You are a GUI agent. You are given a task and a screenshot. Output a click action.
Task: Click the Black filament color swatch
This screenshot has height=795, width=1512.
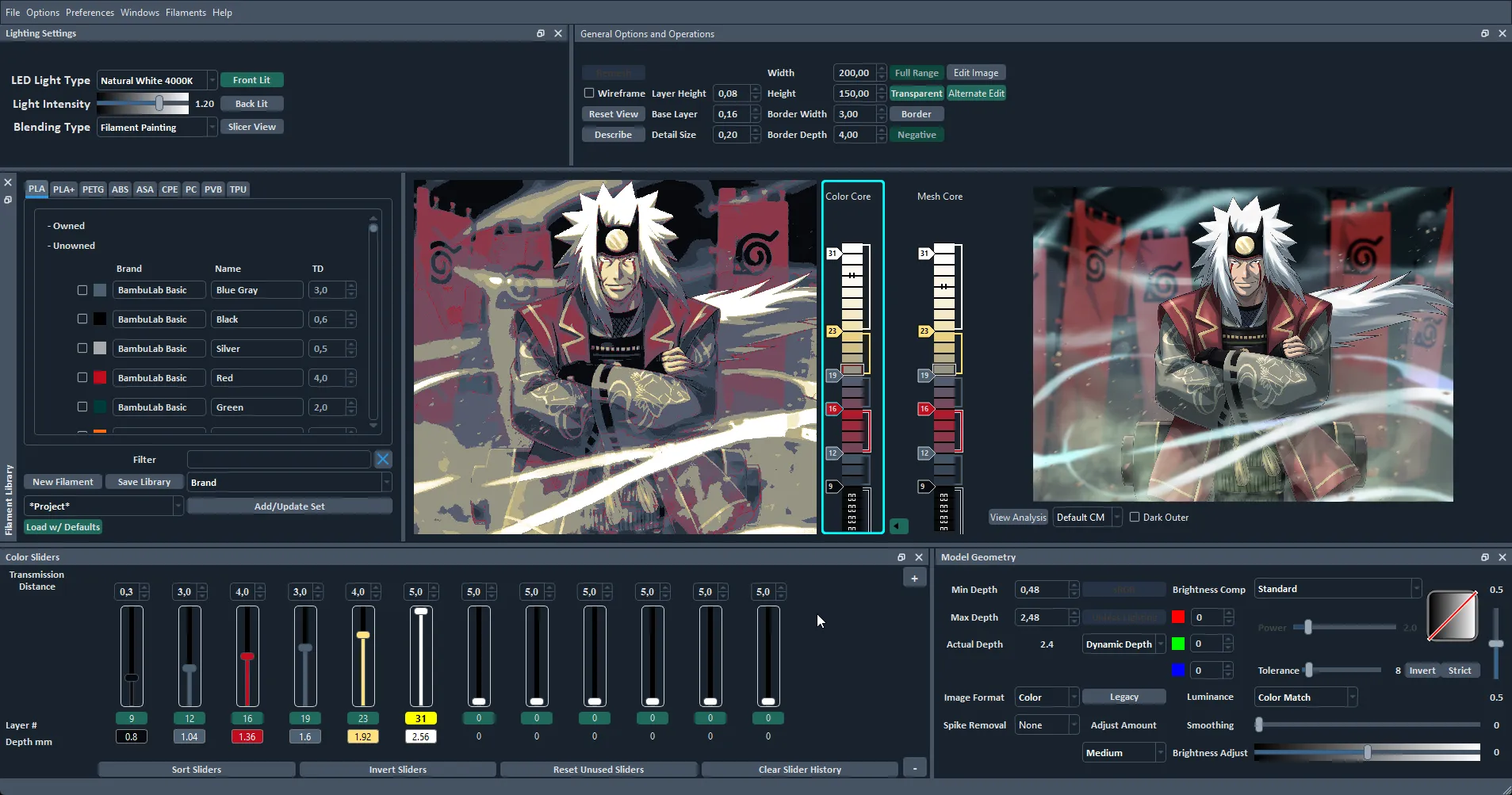tap(100, 319)
